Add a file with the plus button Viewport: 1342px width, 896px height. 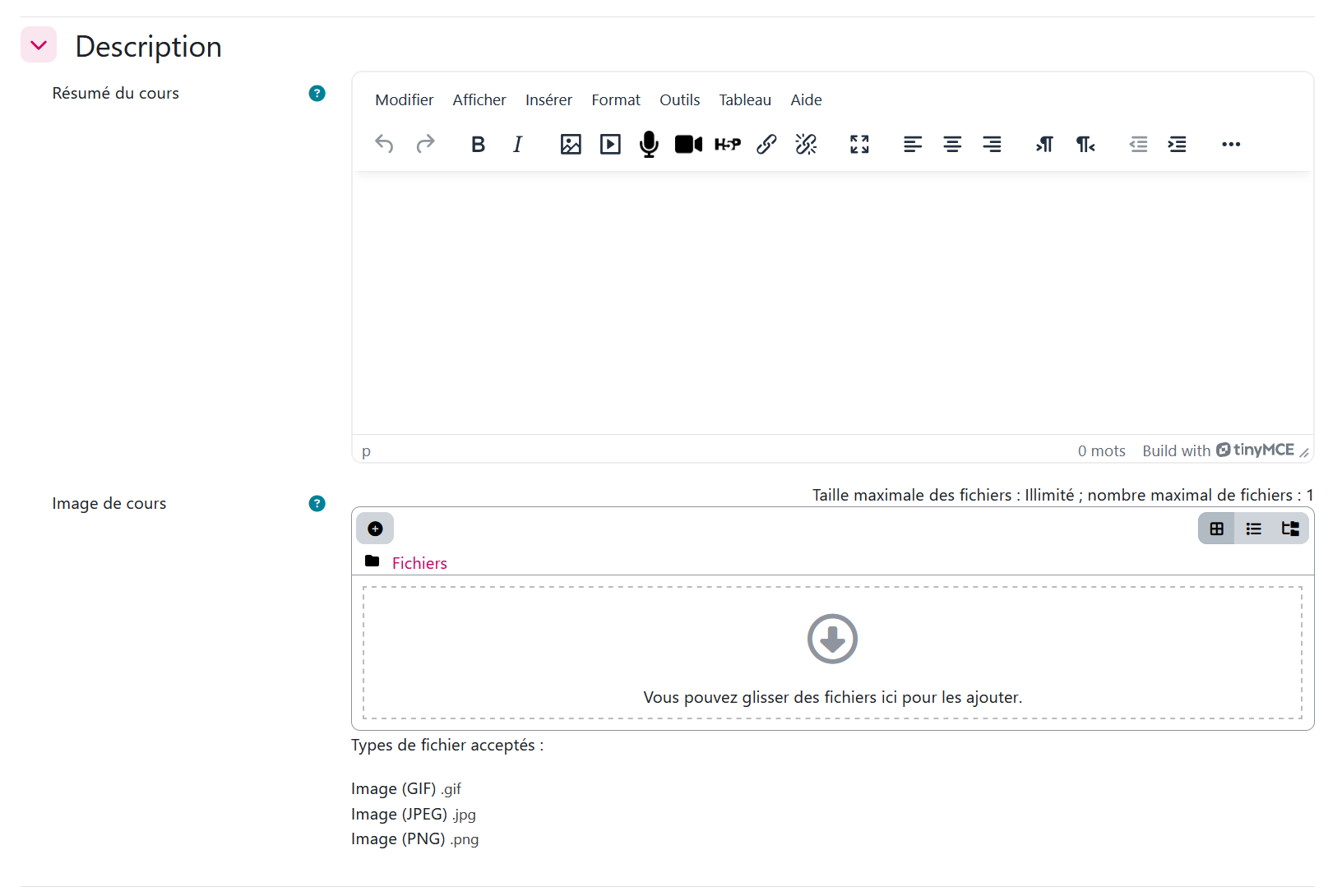375,529
